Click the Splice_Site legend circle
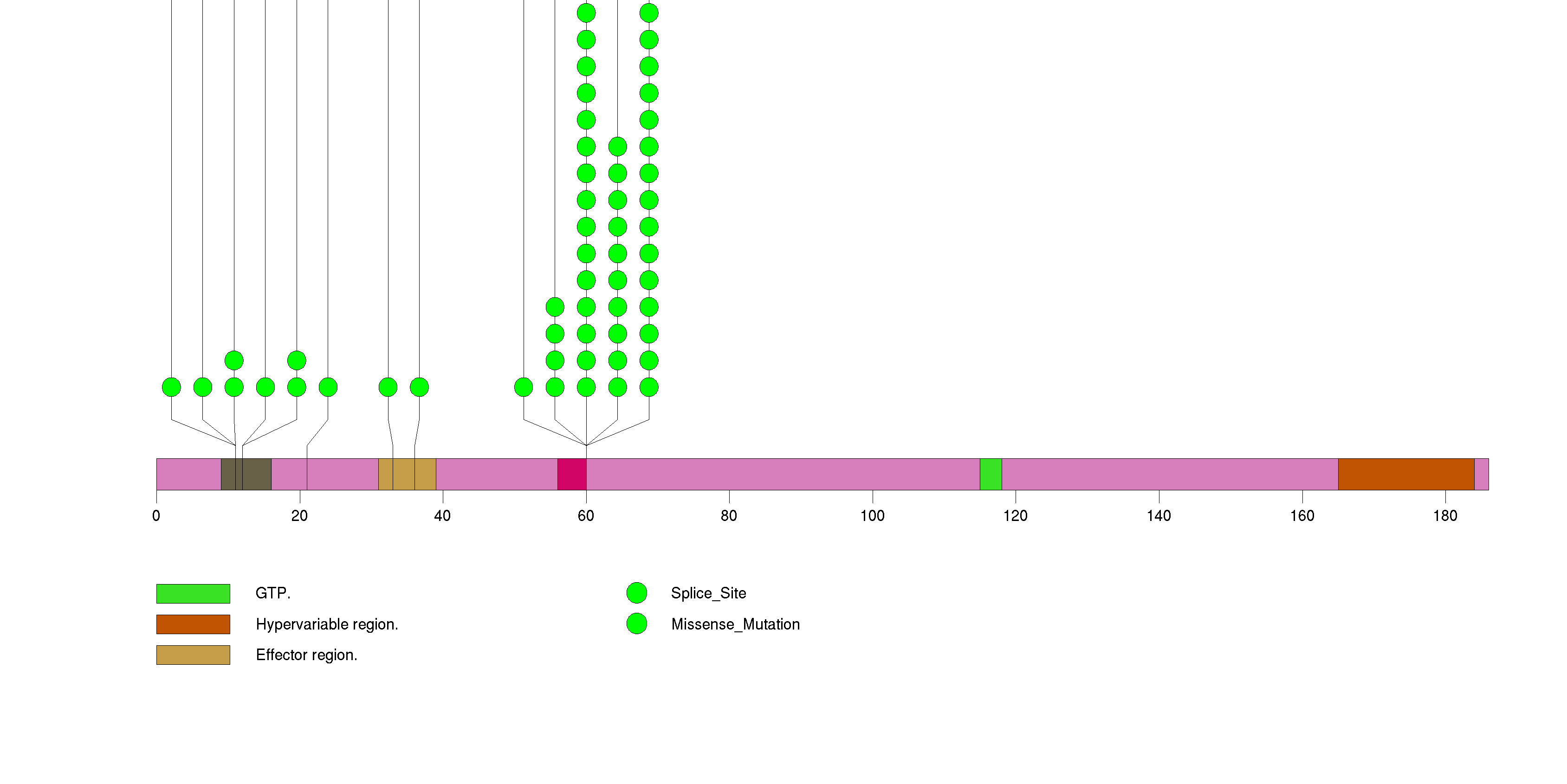Viewport: 1567px width, 784px height. [636, 592]
